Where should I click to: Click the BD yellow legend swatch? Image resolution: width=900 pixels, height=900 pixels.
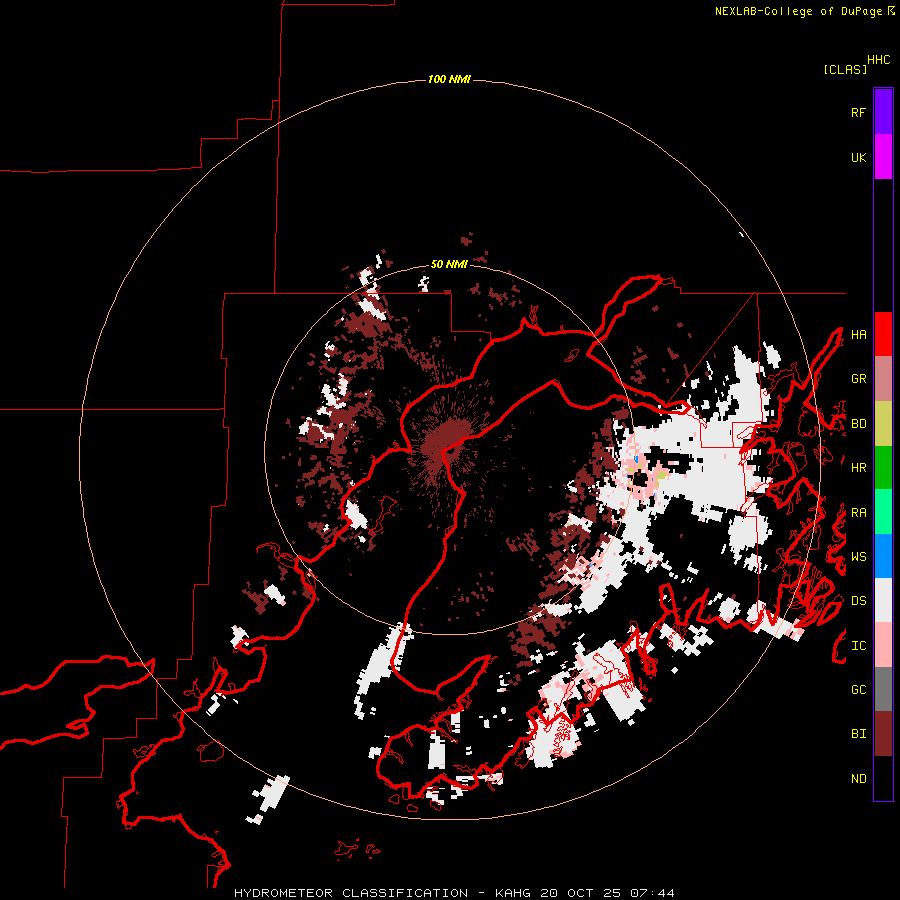tap(883, 424)
